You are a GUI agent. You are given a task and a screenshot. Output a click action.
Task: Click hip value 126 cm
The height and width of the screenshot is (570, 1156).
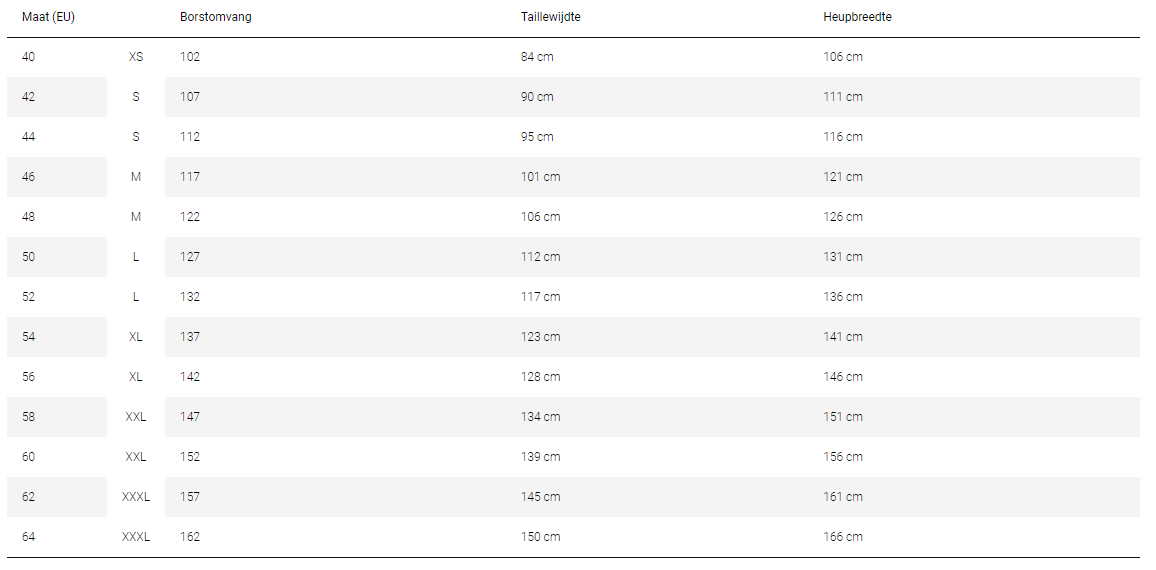point(843,217)
